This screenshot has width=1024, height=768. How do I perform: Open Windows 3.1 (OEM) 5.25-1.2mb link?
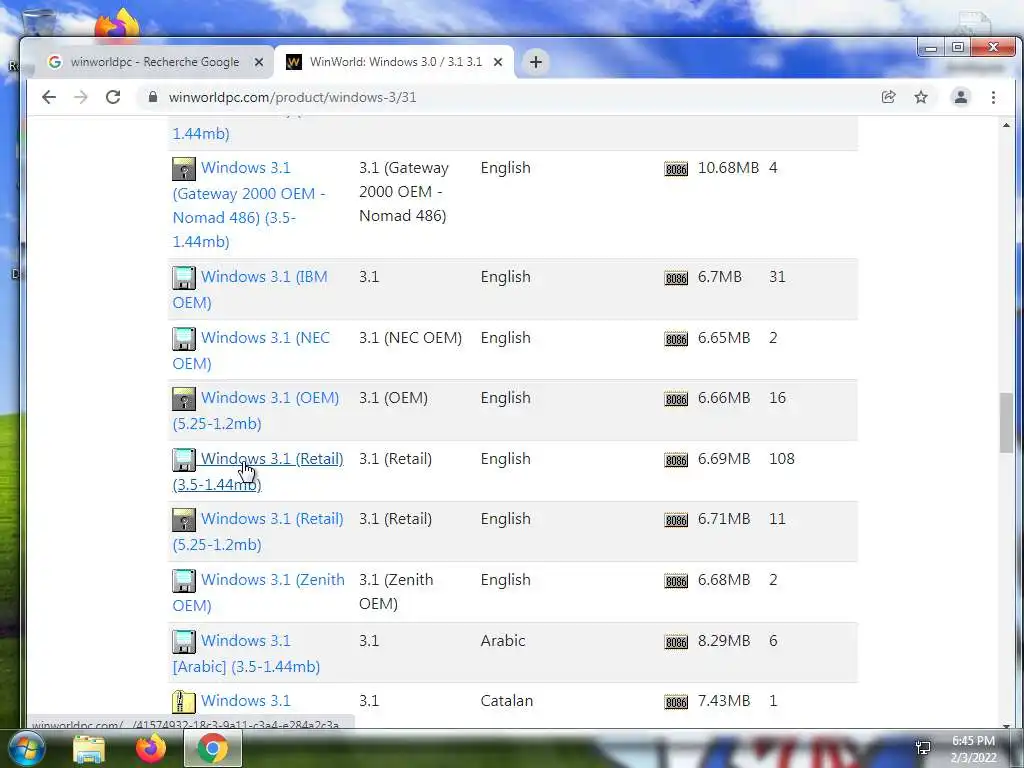pyautogui.click(x=256, y=410)
